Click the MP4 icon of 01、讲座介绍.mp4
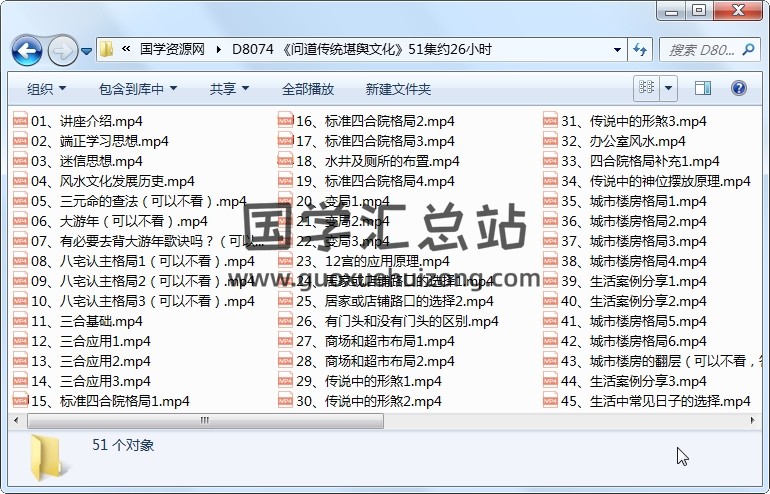 point(20,121)
